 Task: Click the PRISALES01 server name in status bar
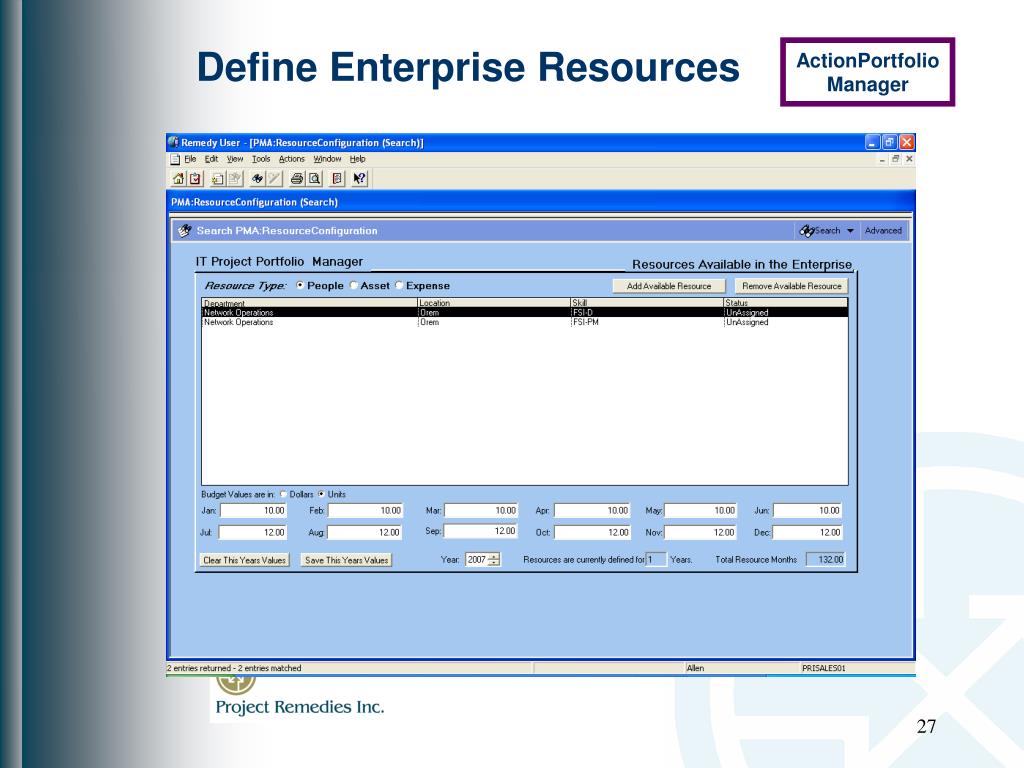(x=824, y=668)
